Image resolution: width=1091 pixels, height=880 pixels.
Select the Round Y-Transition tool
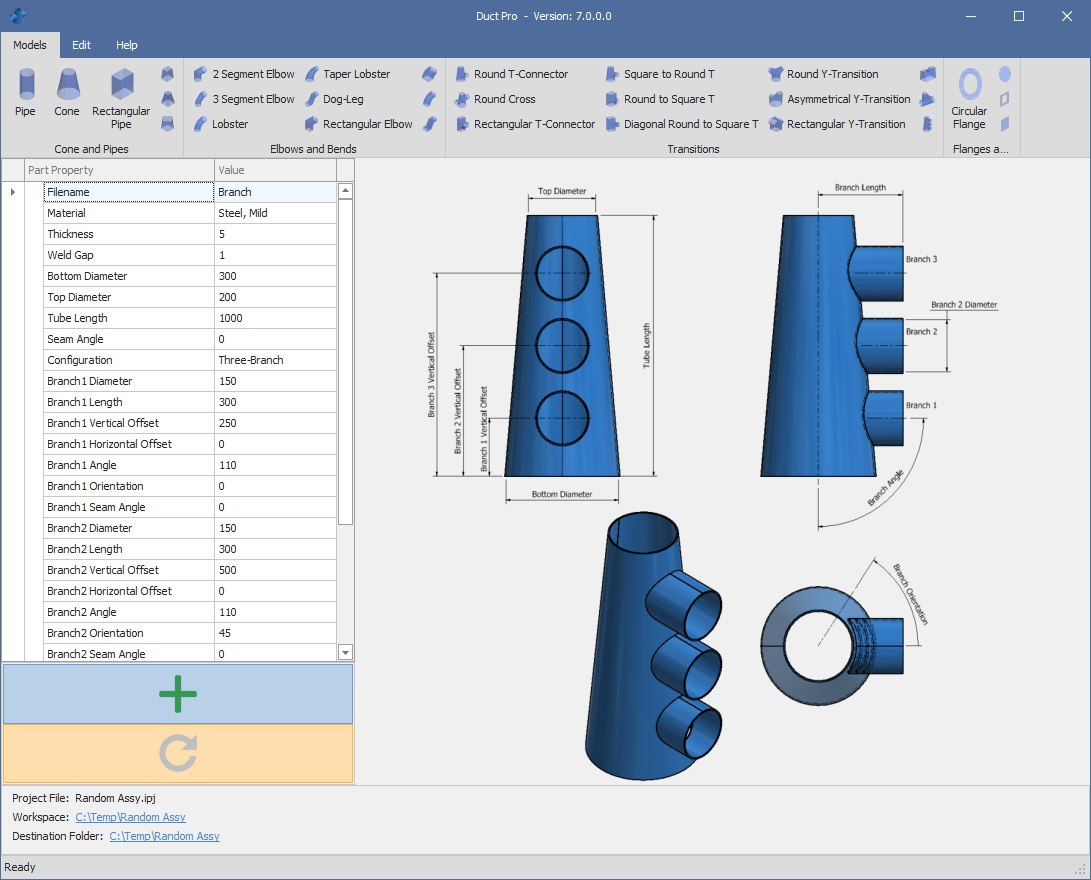coord(823,74)
